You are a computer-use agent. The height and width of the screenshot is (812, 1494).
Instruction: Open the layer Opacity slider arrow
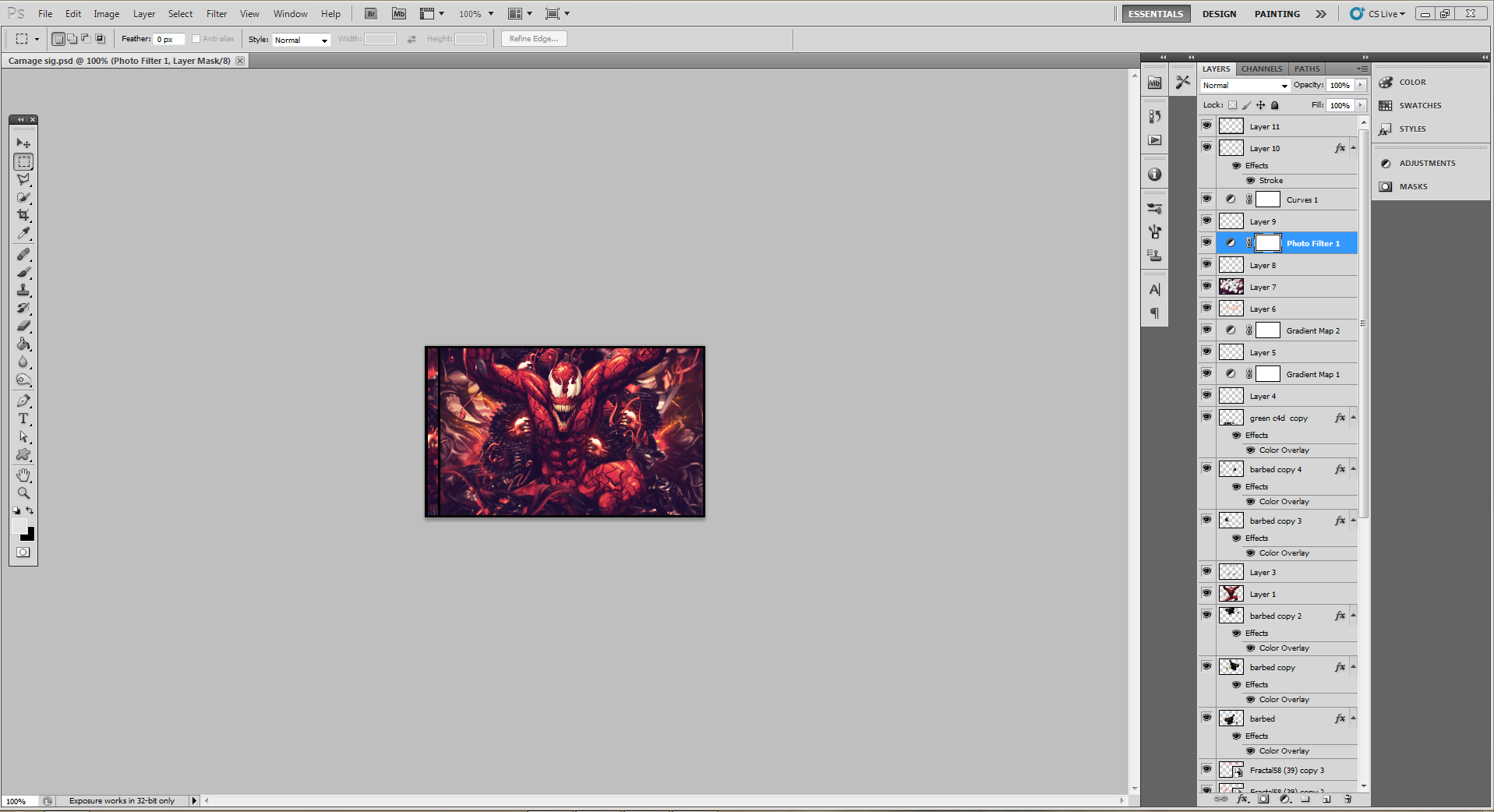[x=1361, y=85]
